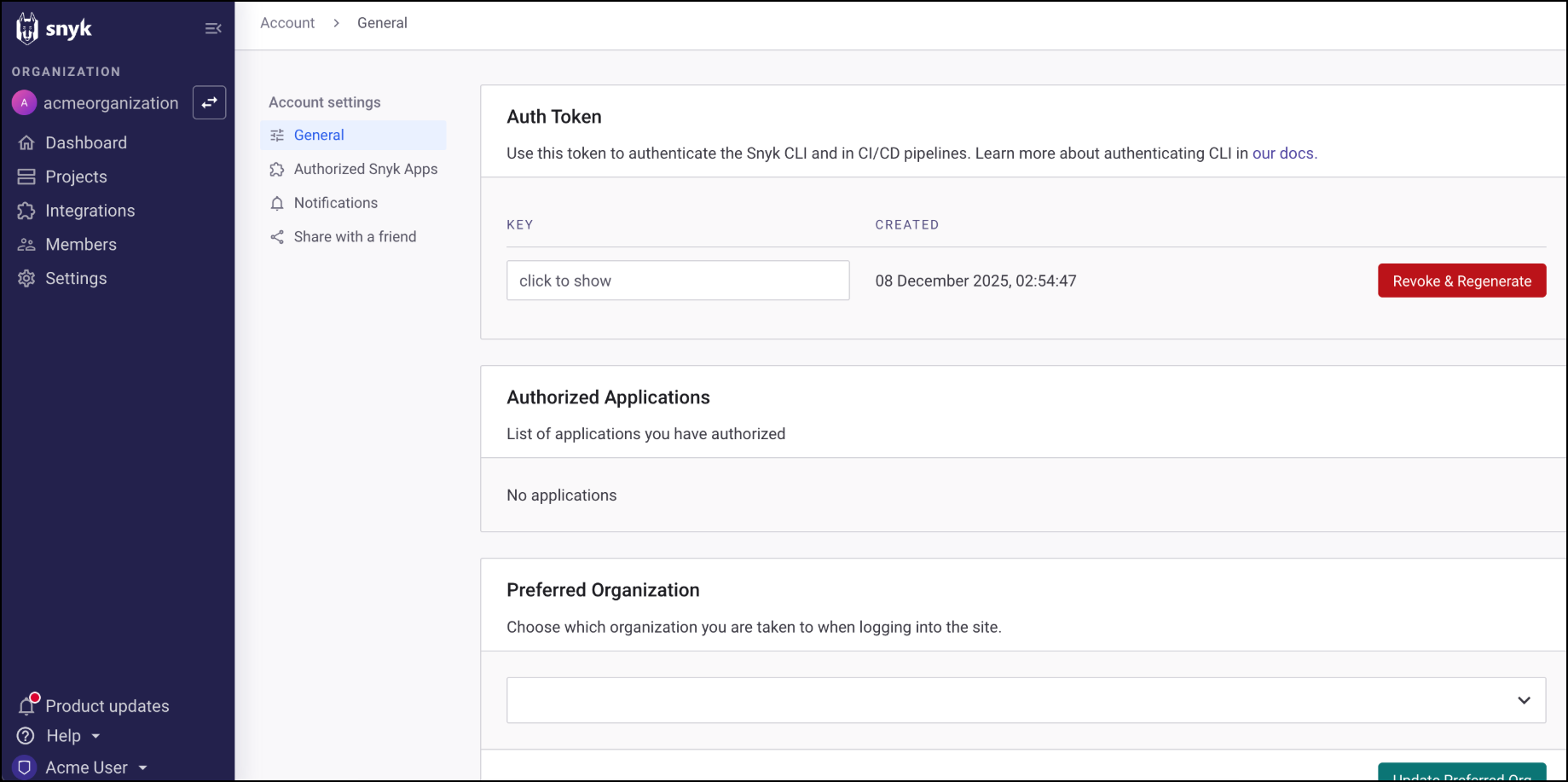Click the Revoke & Regenerate button
Screen dimensions: 1568x782
tap(1461, 281)
